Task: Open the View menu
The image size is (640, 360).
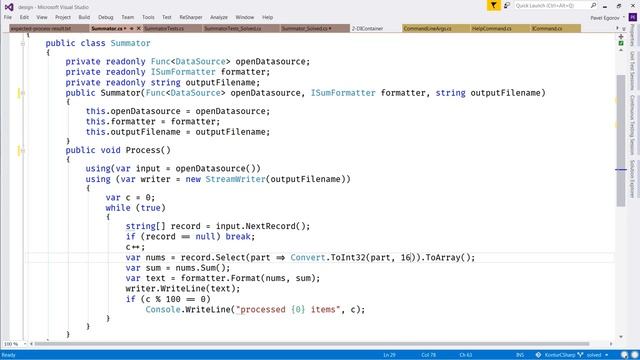Action: 42,18
